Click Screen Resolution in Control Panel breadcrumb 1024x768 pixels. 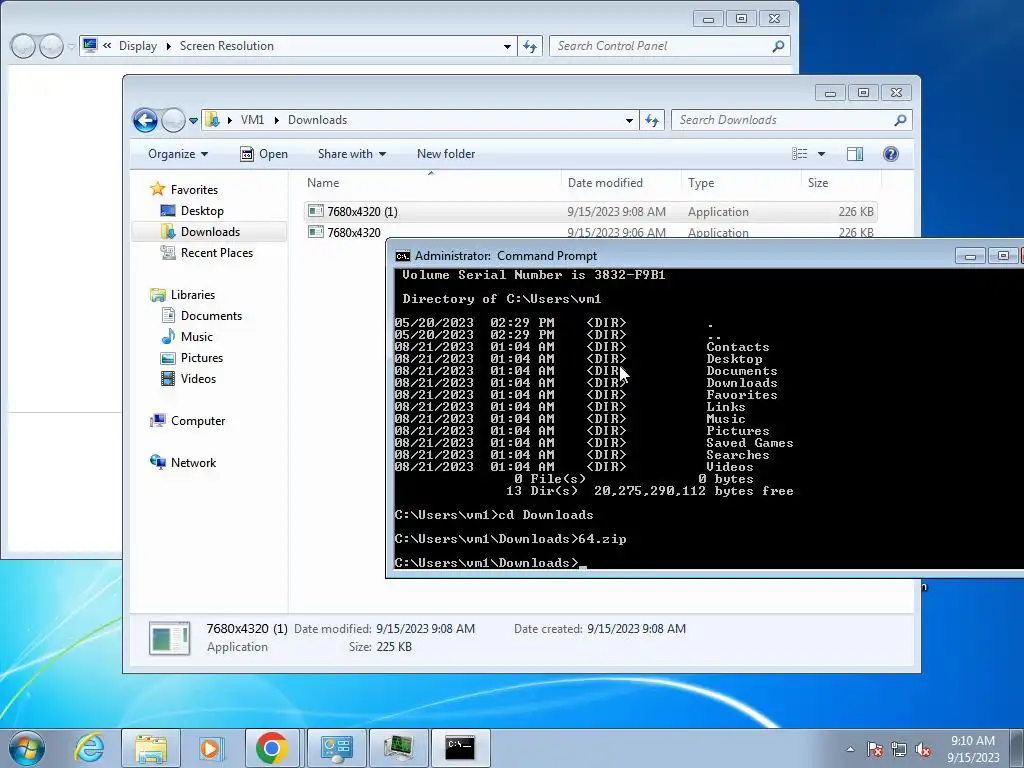coord(227,46)
